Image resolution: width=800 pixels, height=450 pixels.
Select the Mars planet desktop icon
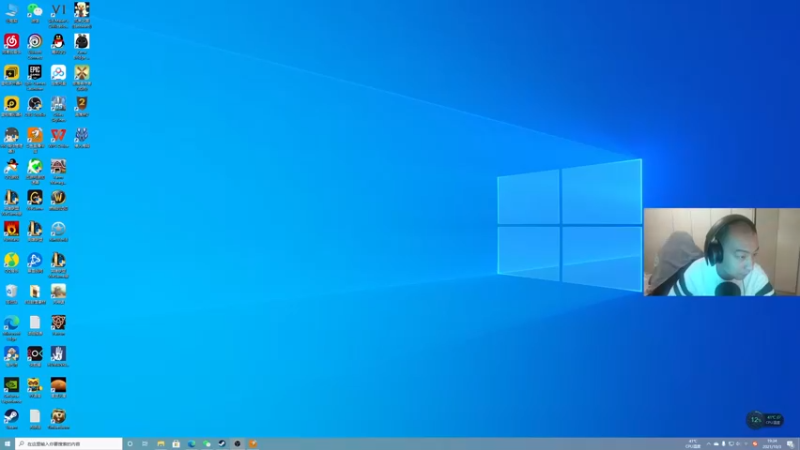point(58,387)
